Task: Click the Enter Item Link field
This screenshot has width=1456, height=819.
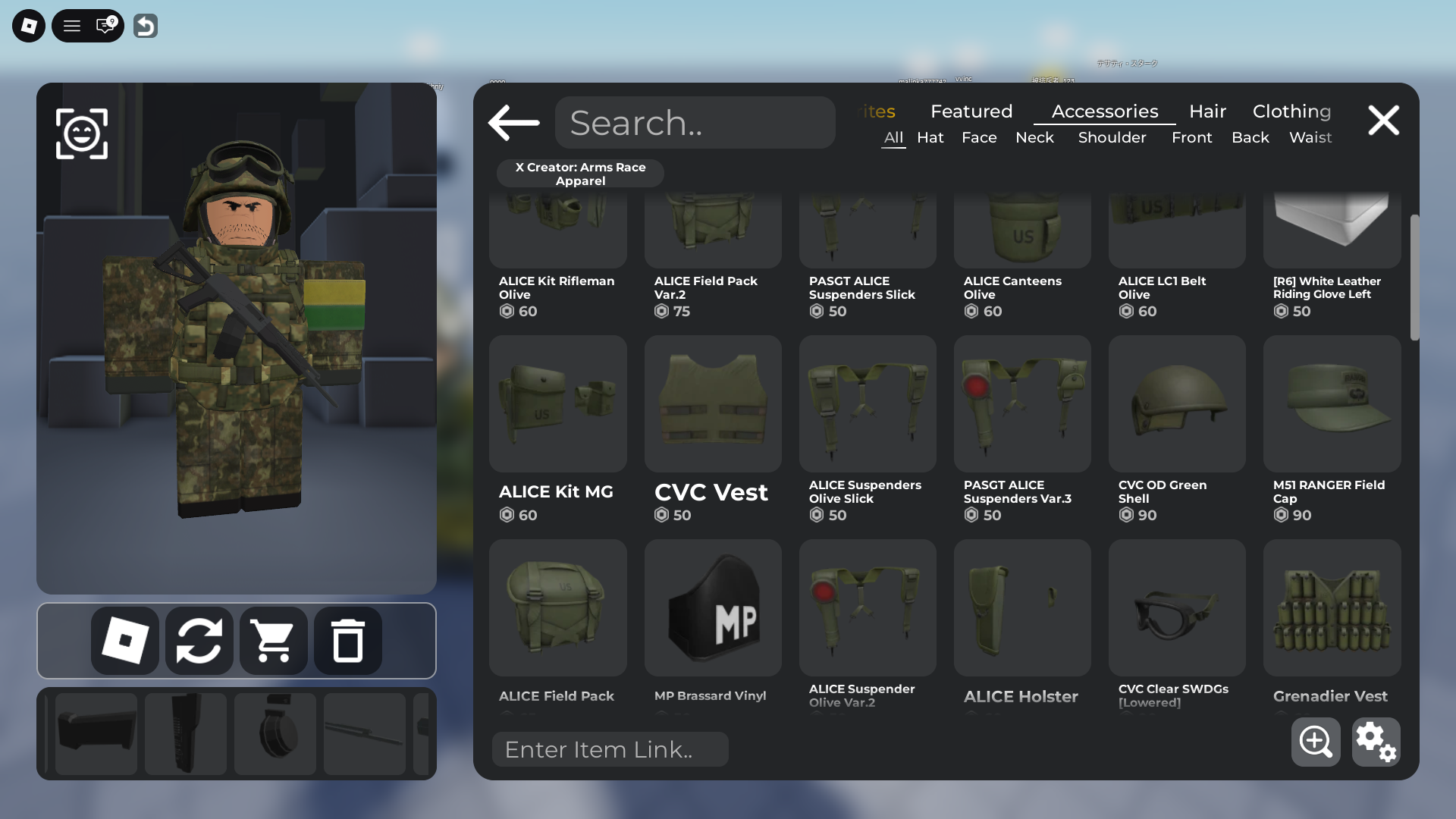Action: (610, 749)
